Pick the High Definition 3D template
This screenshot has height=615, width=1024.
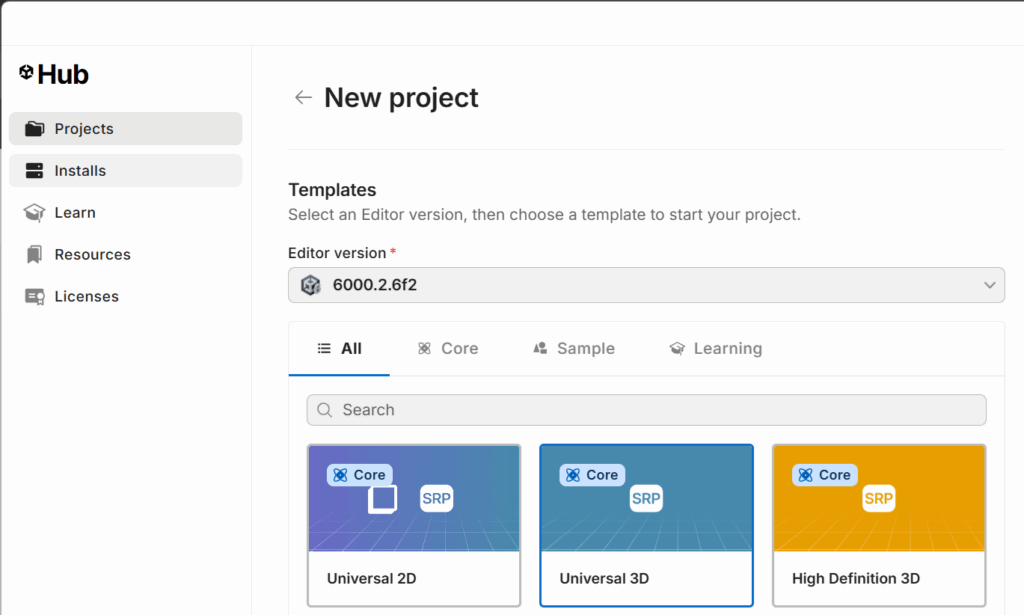click(879, 526)
